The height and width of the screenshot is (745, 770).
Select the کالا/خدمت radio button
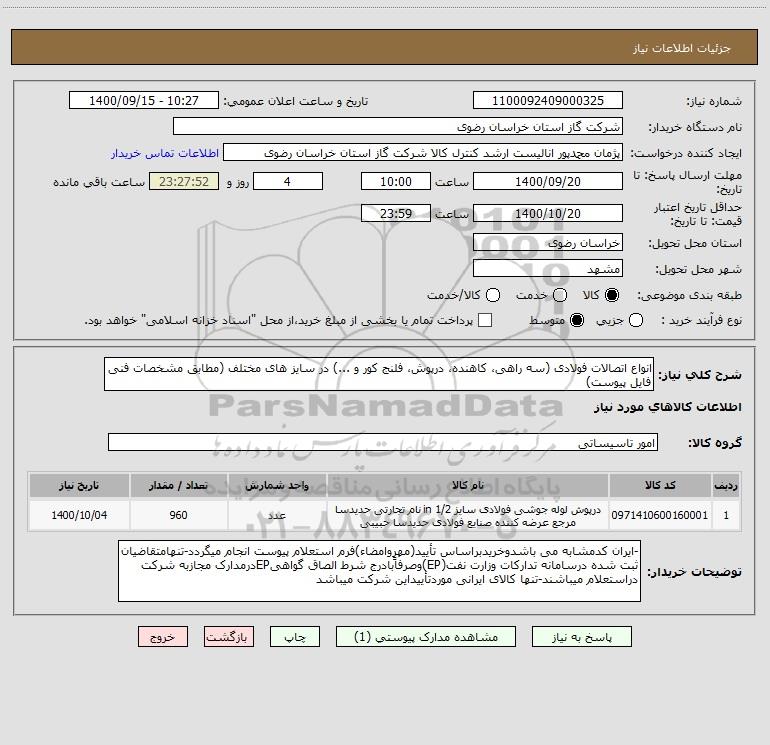[493, 295]
